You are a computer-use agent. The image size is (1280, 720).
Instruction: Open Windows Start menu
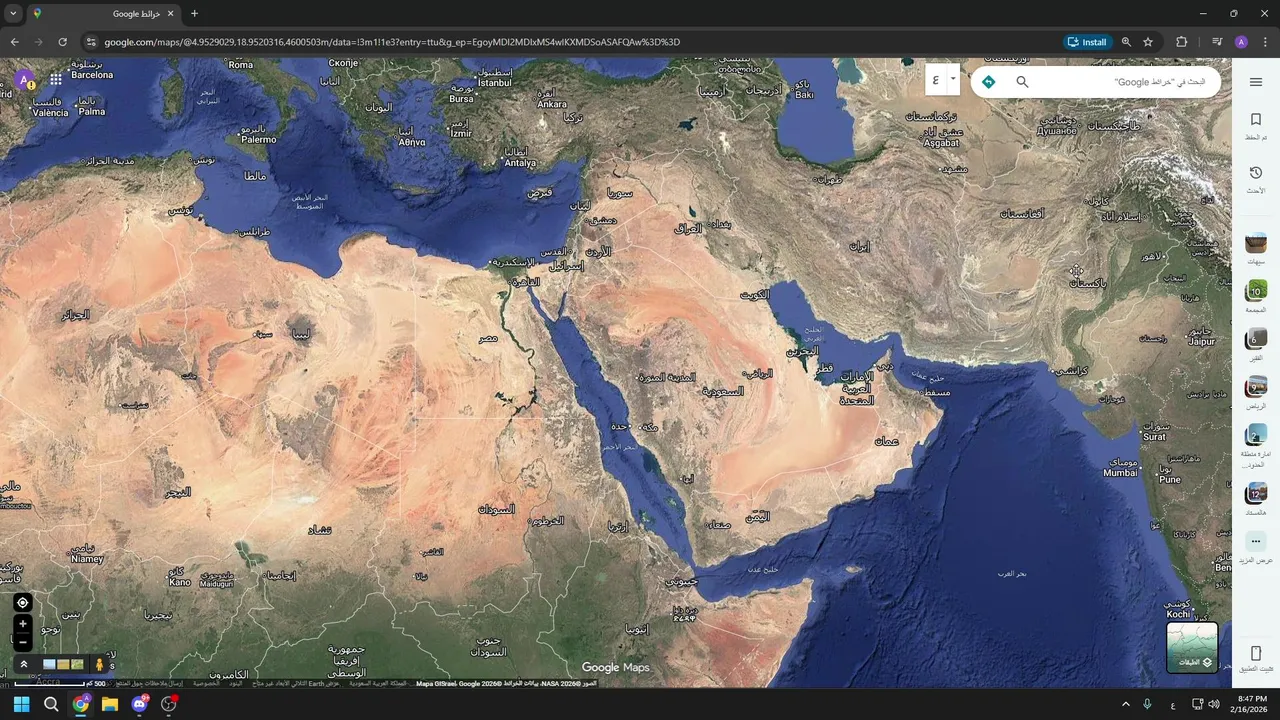(22, 704)
